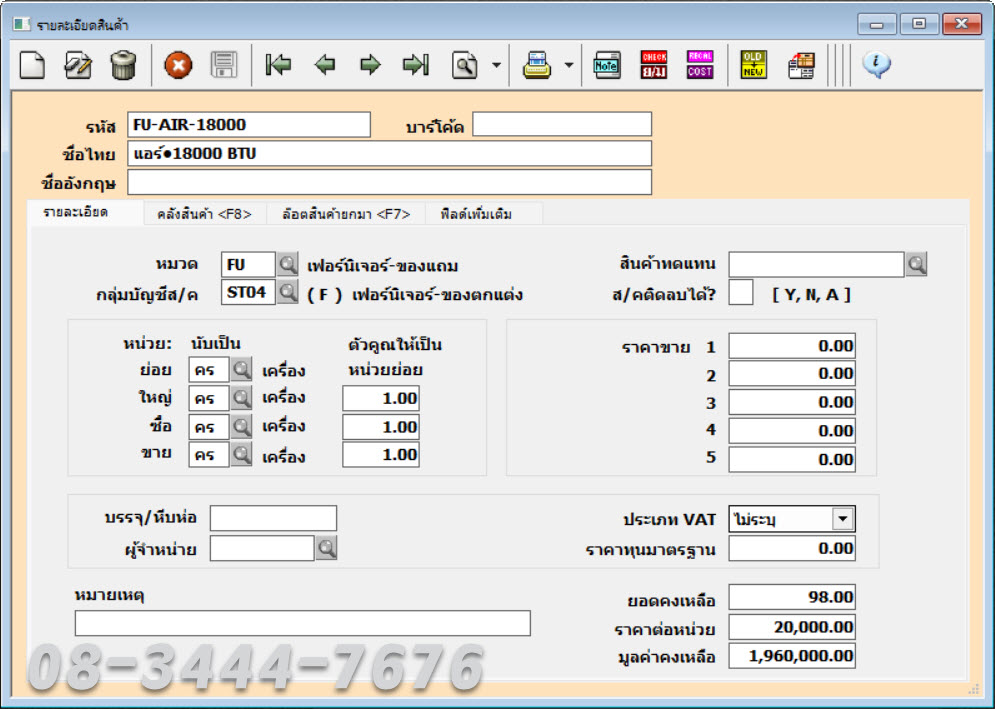Click lookup icon beside หมวด FU field

[x=287, y=263]
